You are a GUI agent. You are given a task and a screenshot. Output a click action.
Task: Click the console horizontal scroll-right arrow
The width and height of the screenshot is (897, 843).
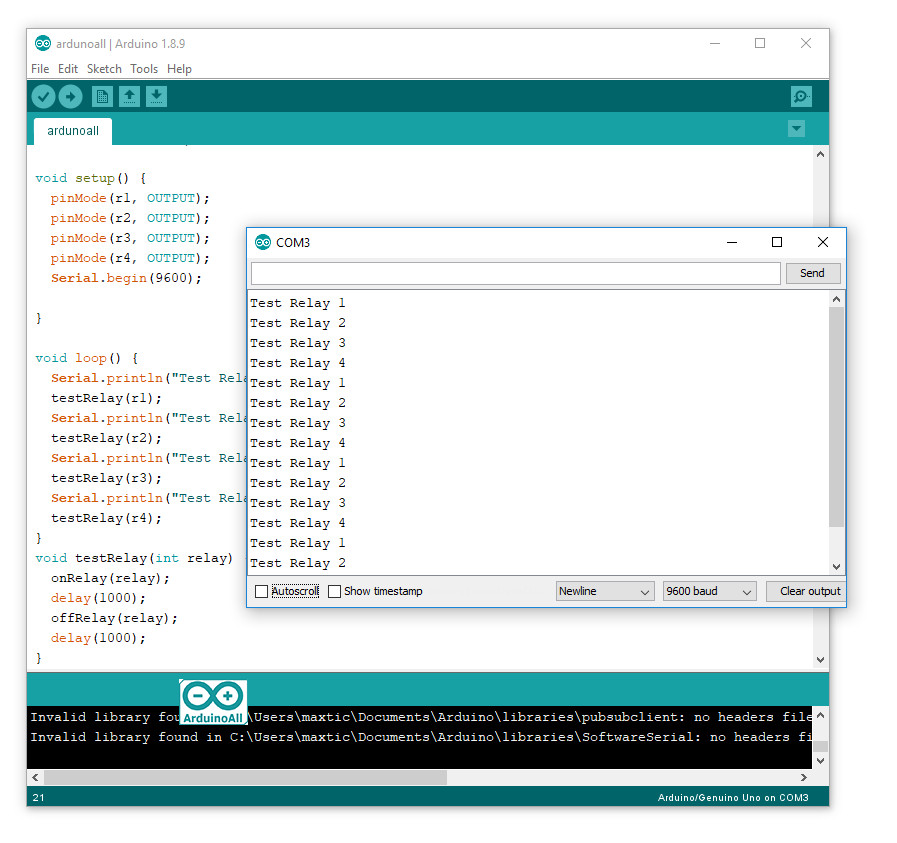(804, 777)
